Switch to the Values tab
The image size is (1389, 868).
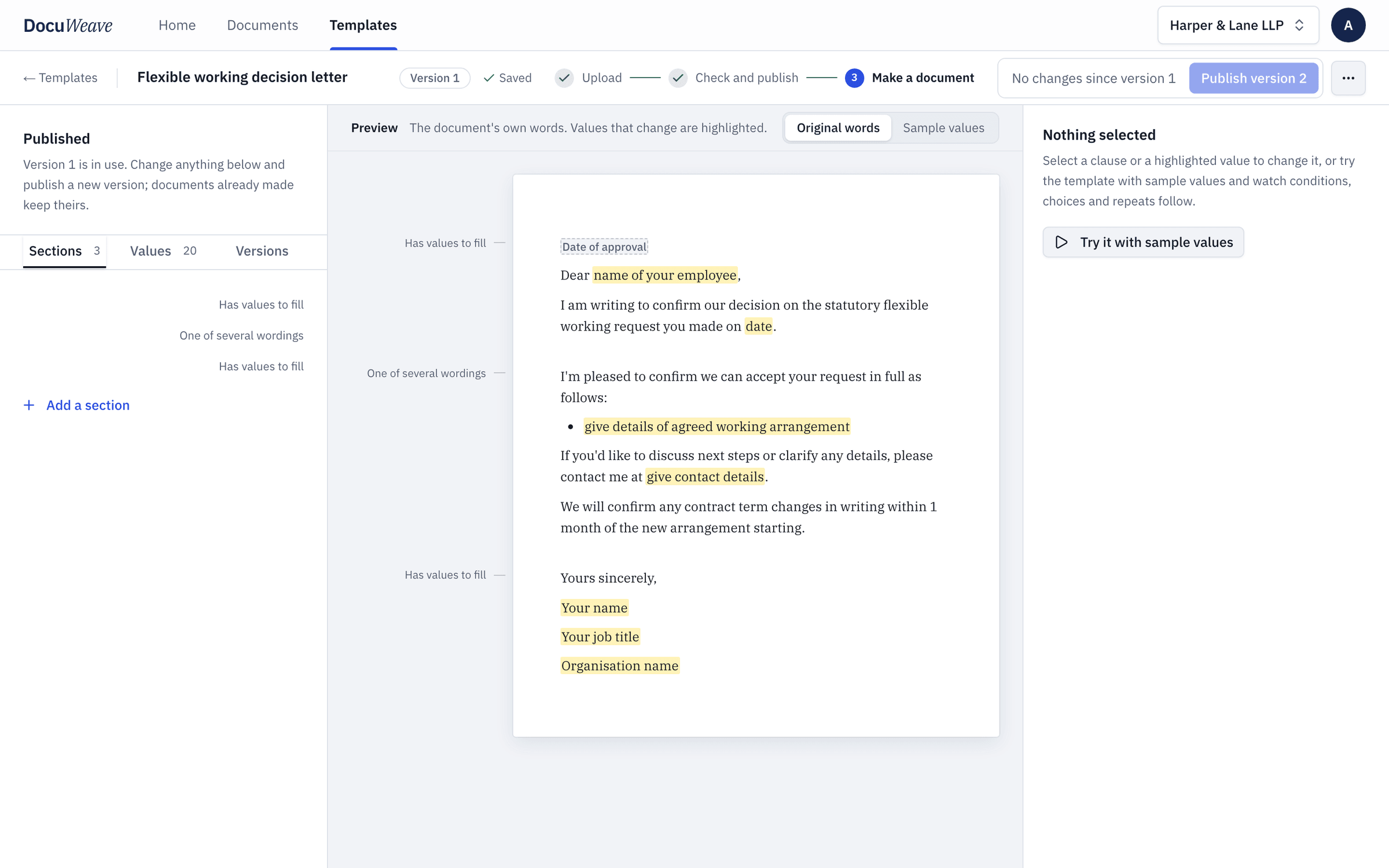click(x=163, y=251)
